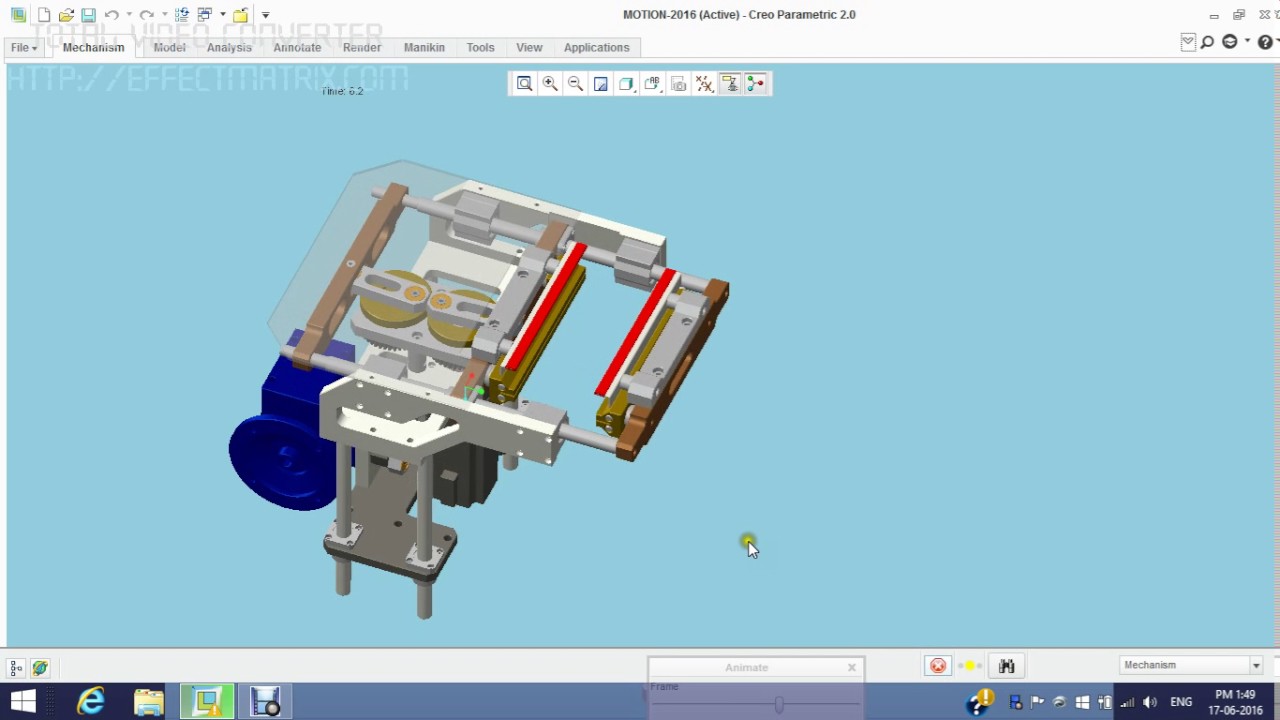Screen dimensions: 1280x720
Task: Toggle the Annotation Display icon
Action: pos(729,84)
